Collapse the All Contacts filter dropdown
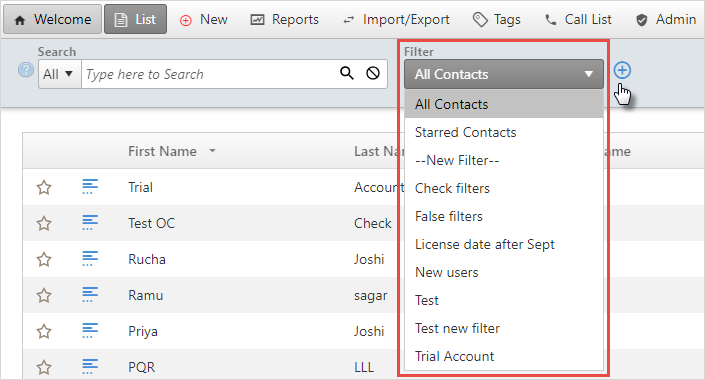 504,74
